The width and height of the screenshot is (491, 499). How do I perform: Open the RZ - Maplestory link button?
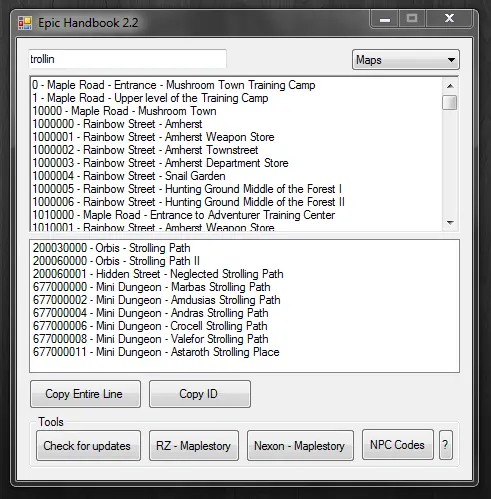(x=194, y=446)
